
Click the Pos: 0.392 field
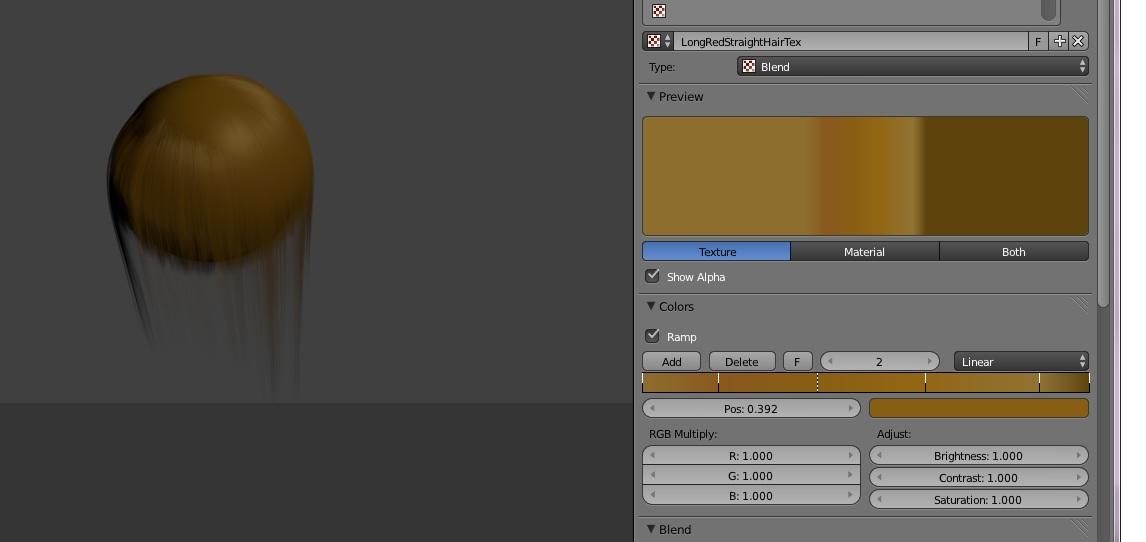(x=751, y=408)
